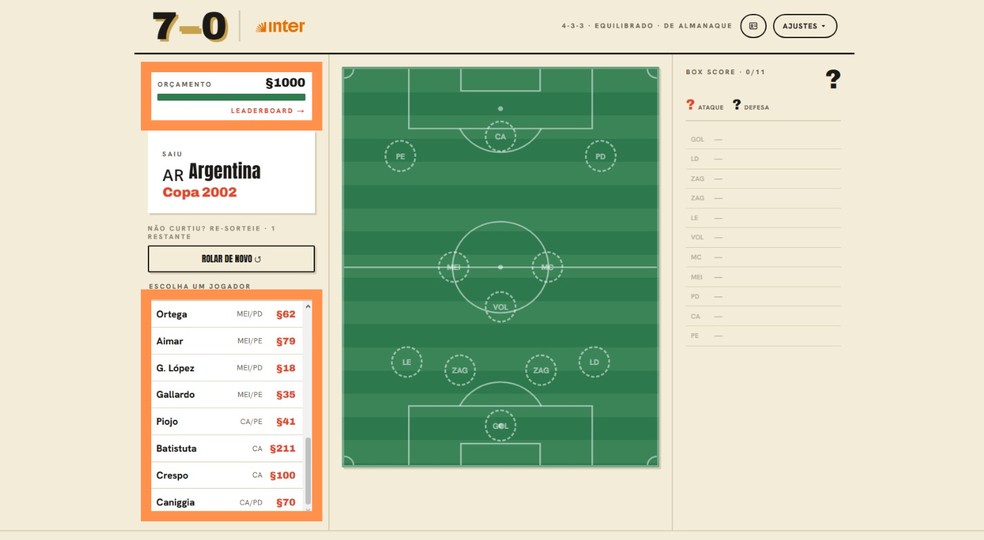Select the PE left winger slot
This screenshot has height=540, width=984.
click(400, 156)
